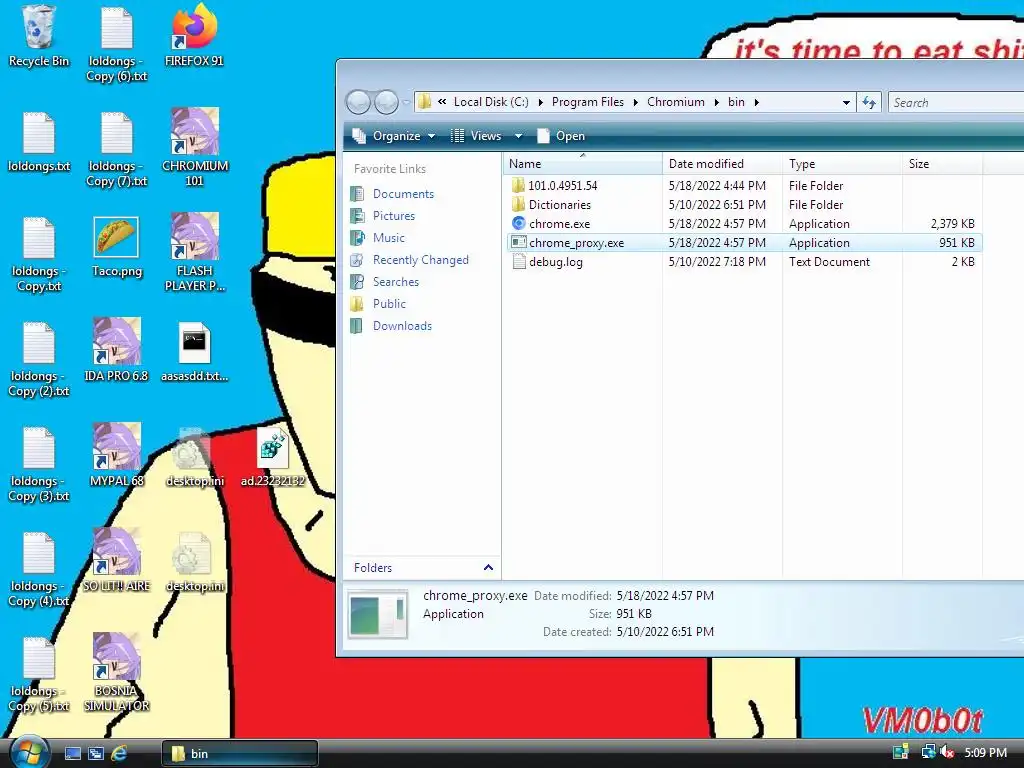Viewport: 1024px width, 768px height.
Task: Select loldongs - Copy (3).txt file
Action: (x=39, y=465)
